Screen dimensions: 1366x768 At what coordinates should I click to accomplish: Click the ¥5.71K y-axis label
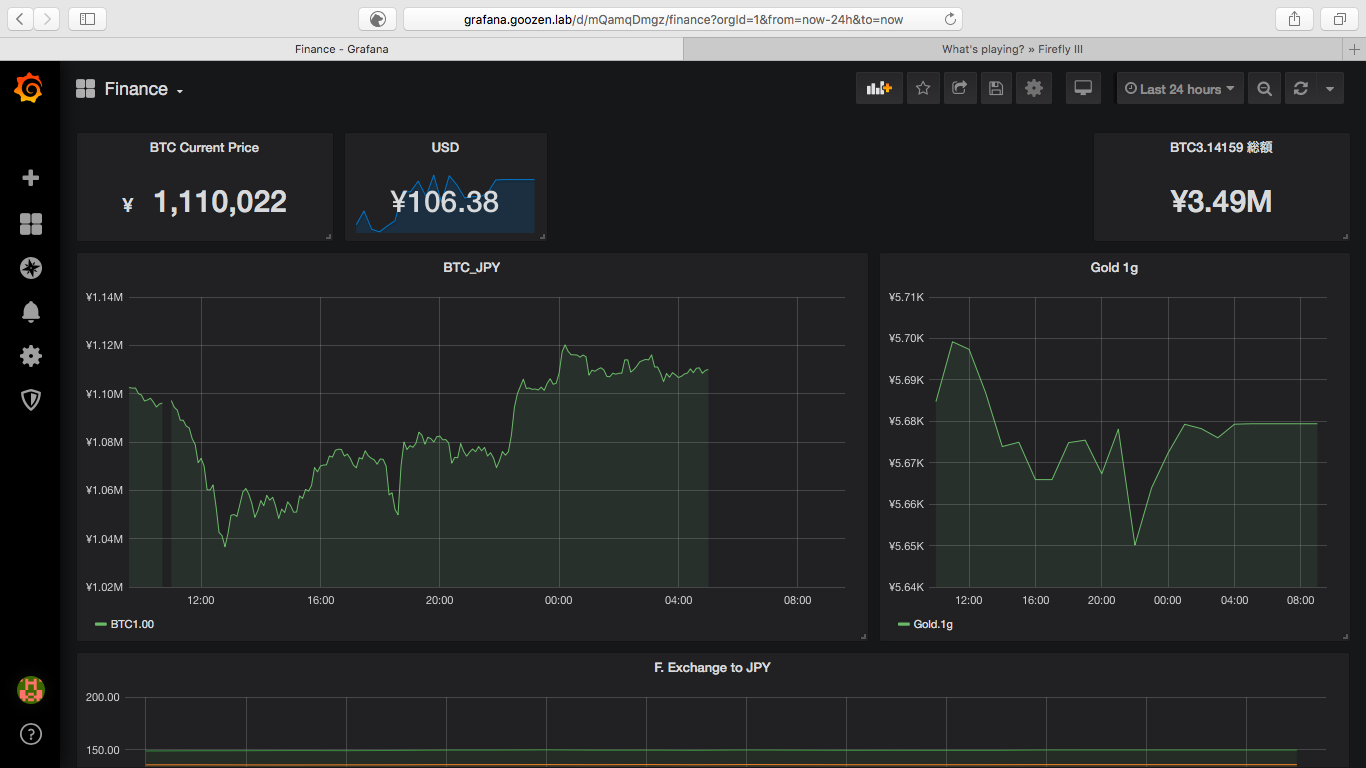pyautogui.click(x=907, y=297)
